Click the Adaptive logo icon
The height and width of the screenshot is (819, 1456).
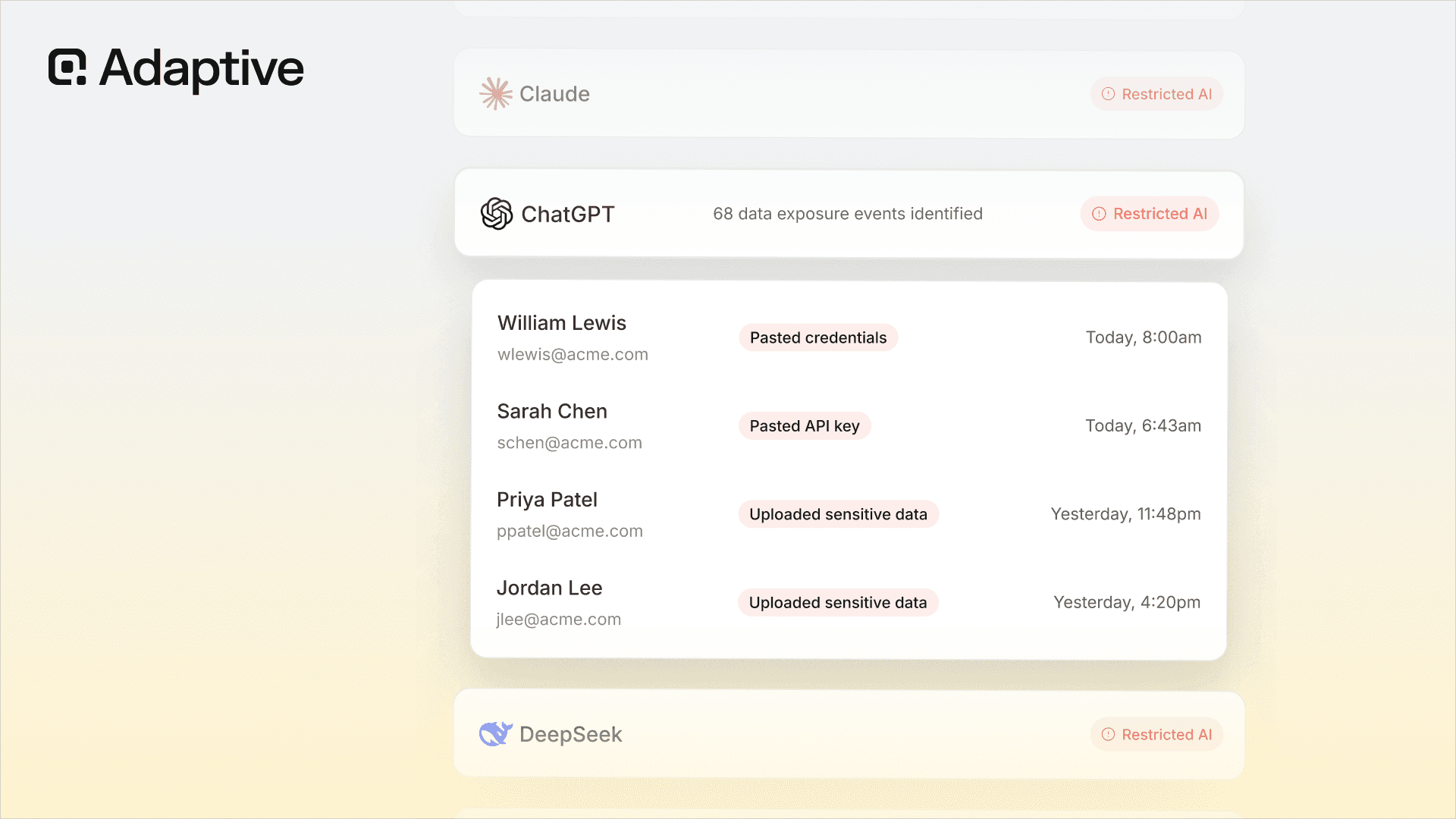pyautogui.click(x=67, y=67)
